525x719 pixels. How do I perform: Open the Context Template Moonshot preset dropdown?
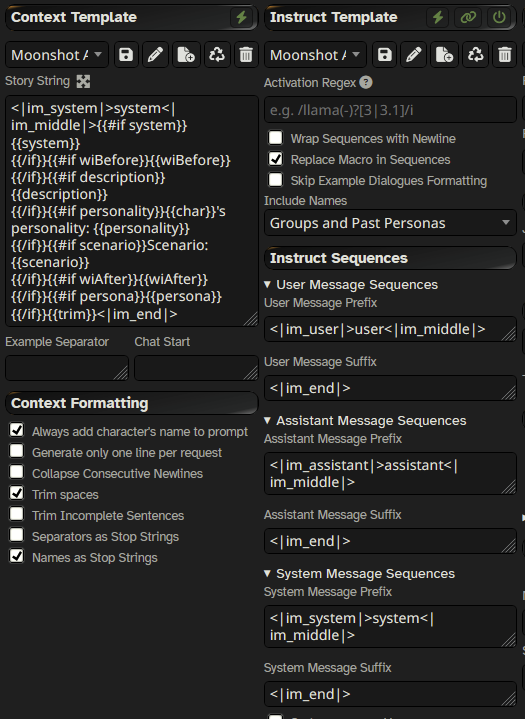pyautogui.click(x=57, y=55)
